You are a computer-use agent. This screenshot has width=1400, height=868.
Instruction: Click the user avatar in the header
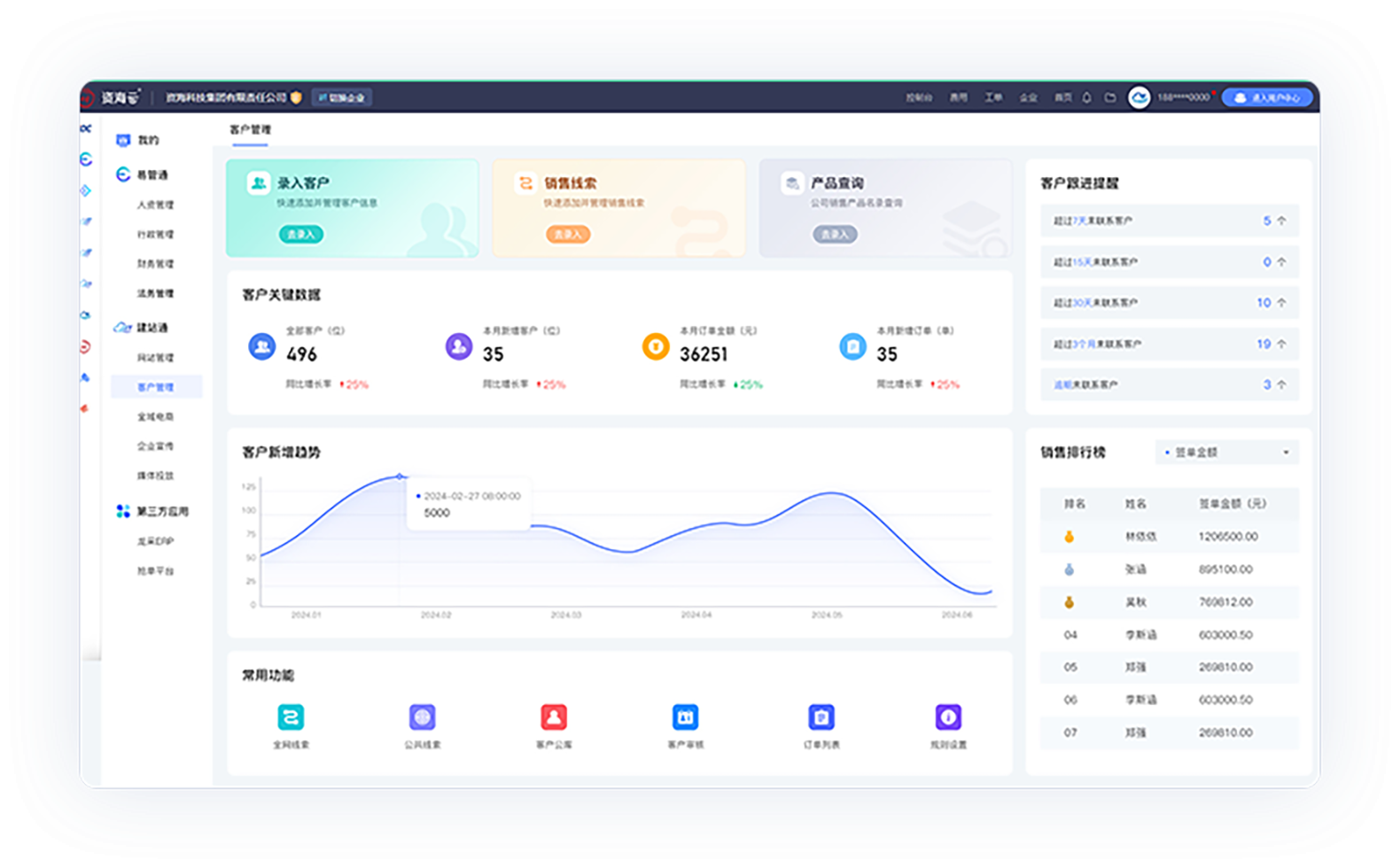tap(1139, 97)
